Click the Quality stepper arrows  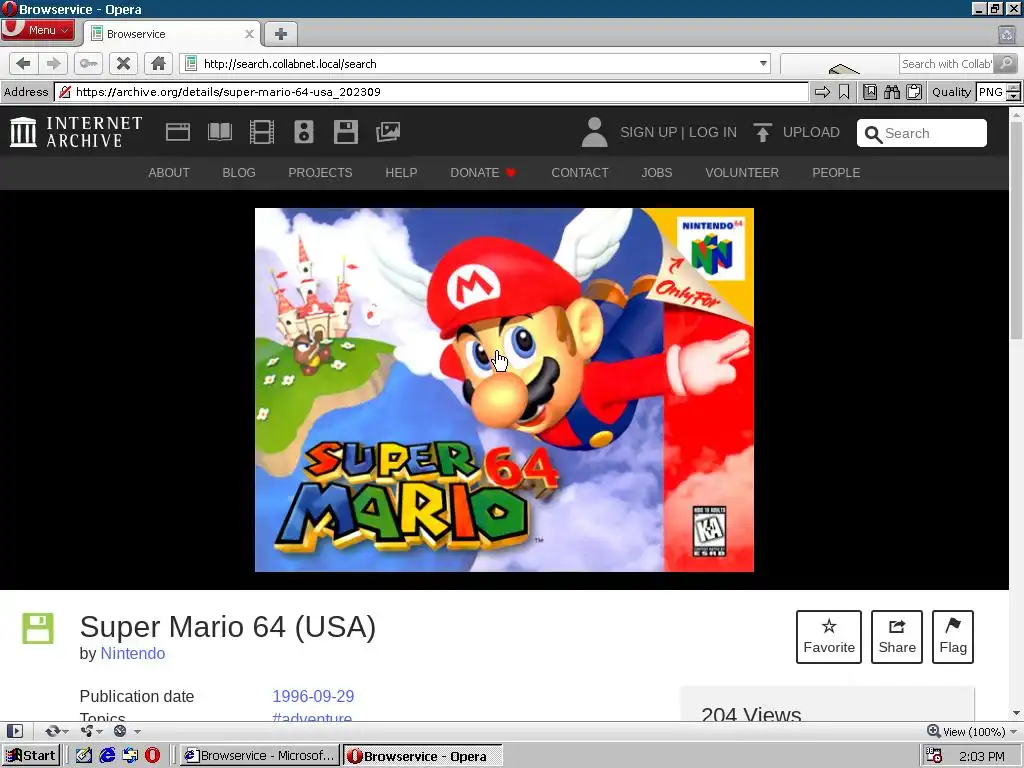pos(1013,92)
